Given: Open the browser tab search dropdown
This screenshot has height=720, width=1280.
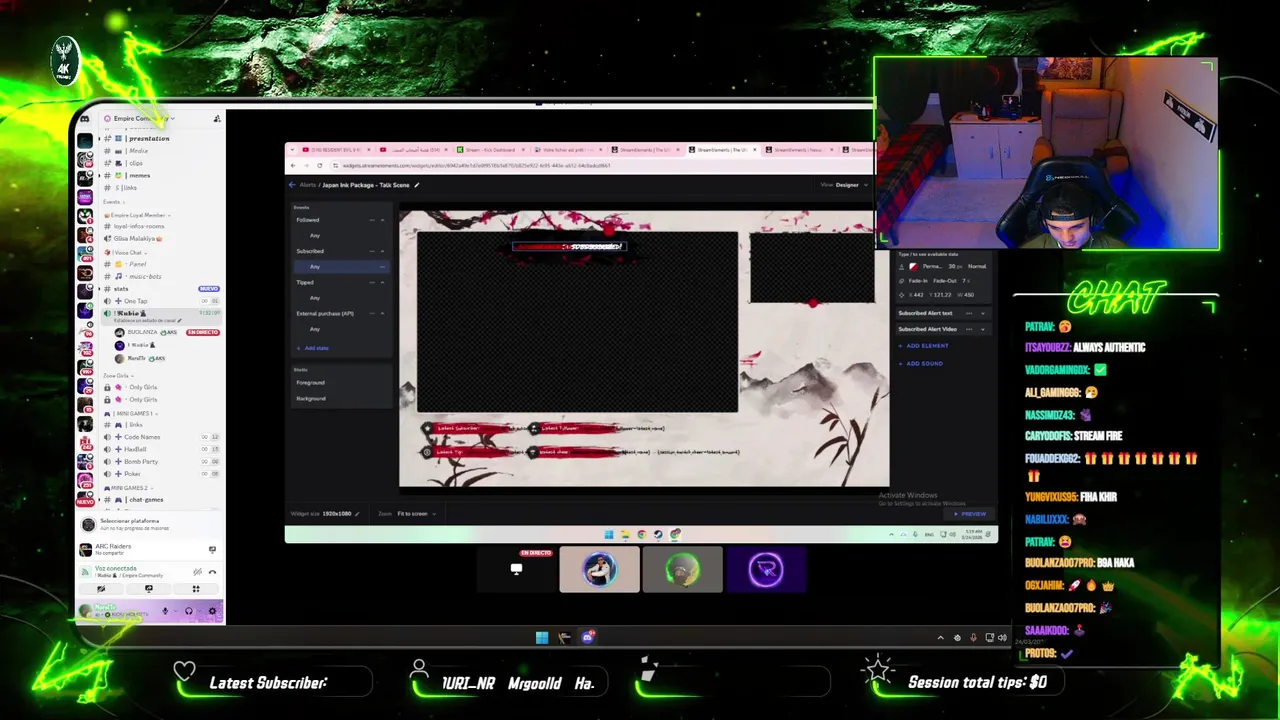Looking at the screenshot, I should [292, 150].
